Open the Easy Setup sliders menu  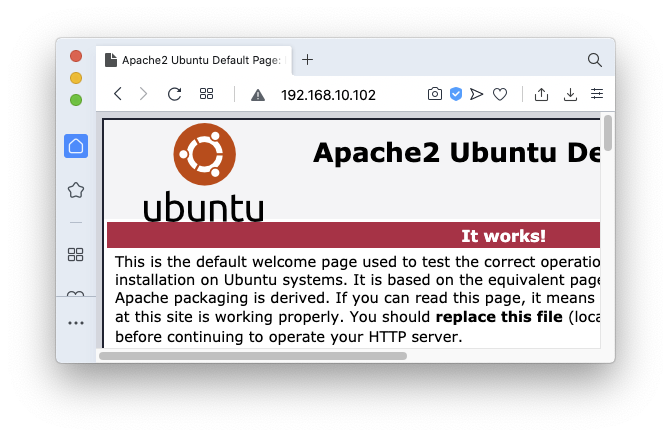597,94
